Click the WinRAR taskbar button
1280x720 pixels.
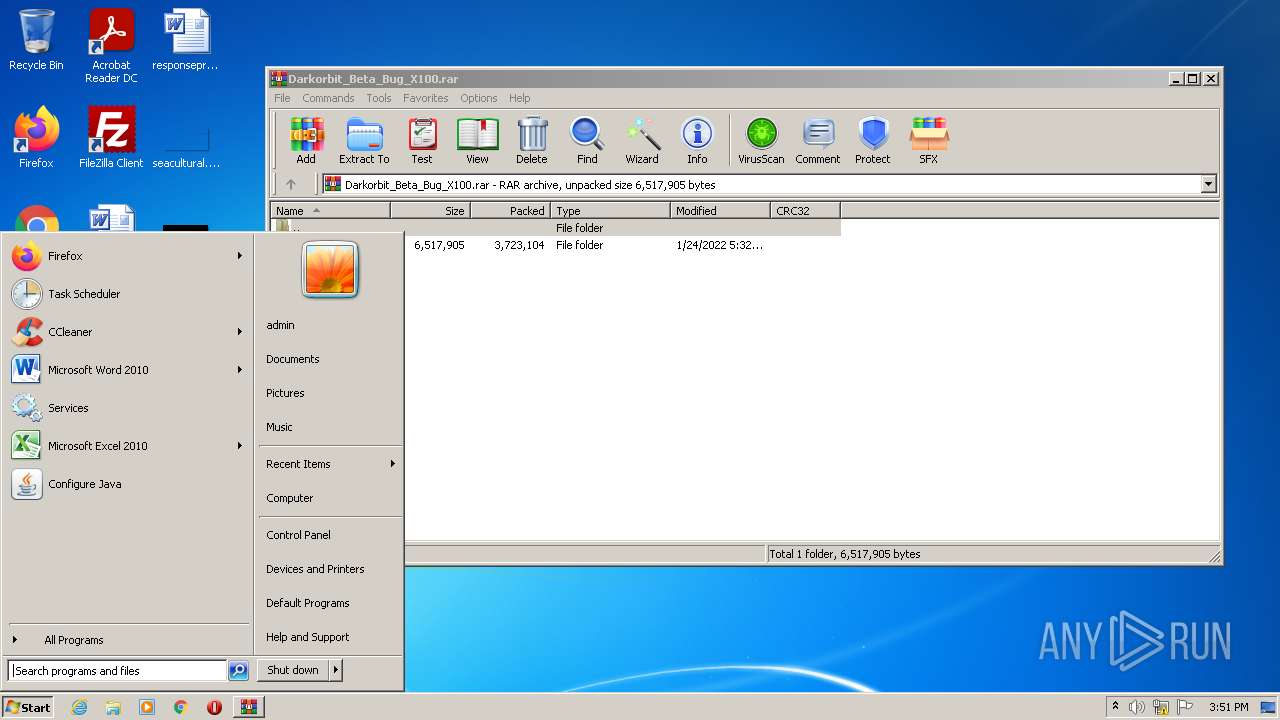[249, 707]
